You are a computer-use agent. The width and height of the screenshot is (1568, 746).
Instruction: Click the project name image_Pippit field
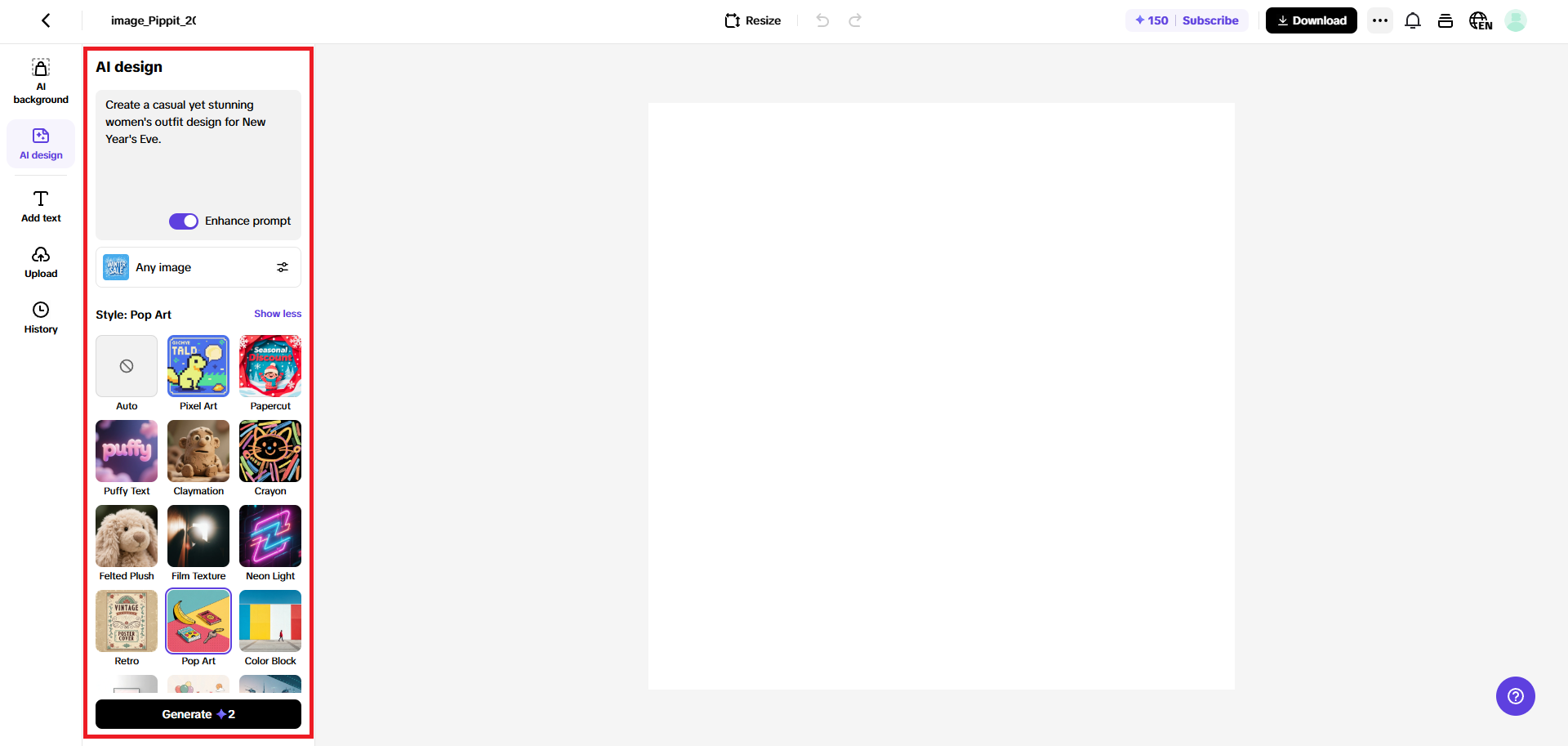[x=154, y=20]
